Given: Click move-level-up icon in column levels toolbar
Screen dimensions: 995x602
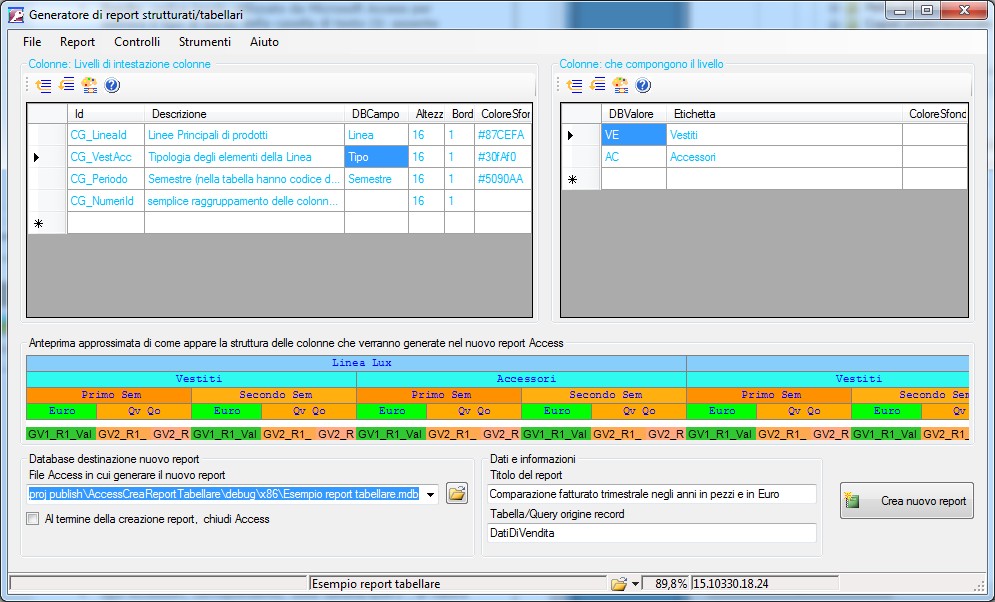Looking at the screenshot, I should tap(43, 85).
